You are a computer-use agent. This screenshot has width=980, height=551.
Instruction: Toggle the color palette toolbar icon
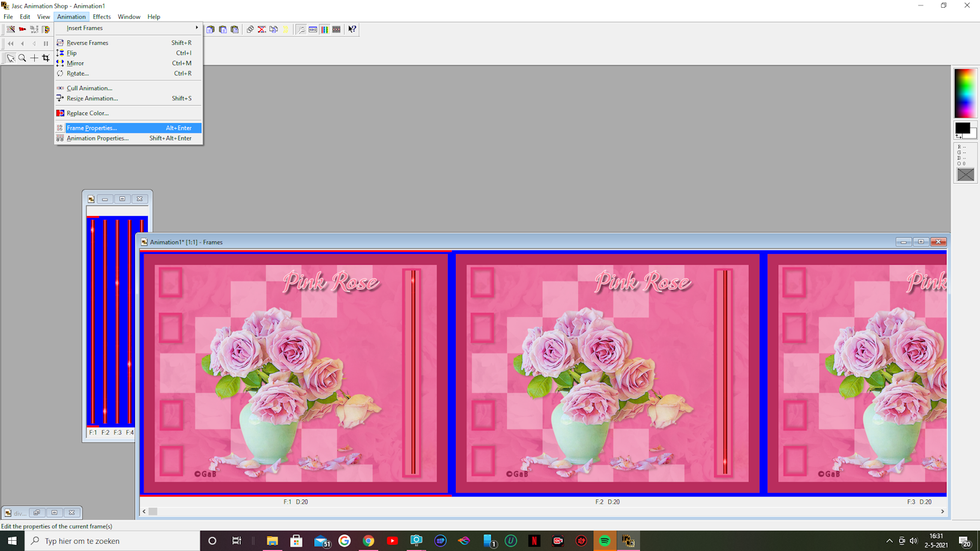click(x=324, y=29)
